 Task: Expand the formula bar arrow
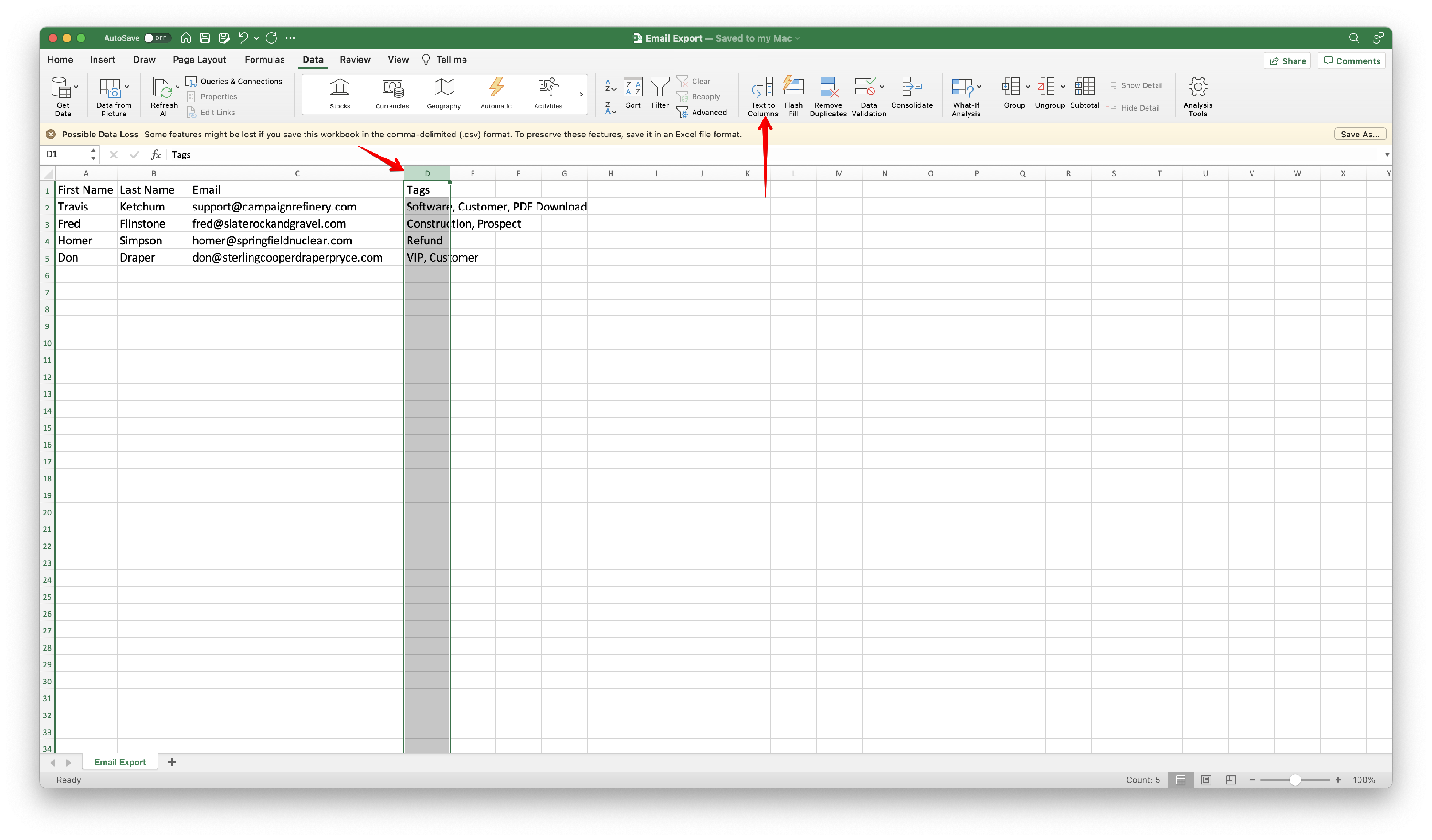pos(1387,155)
